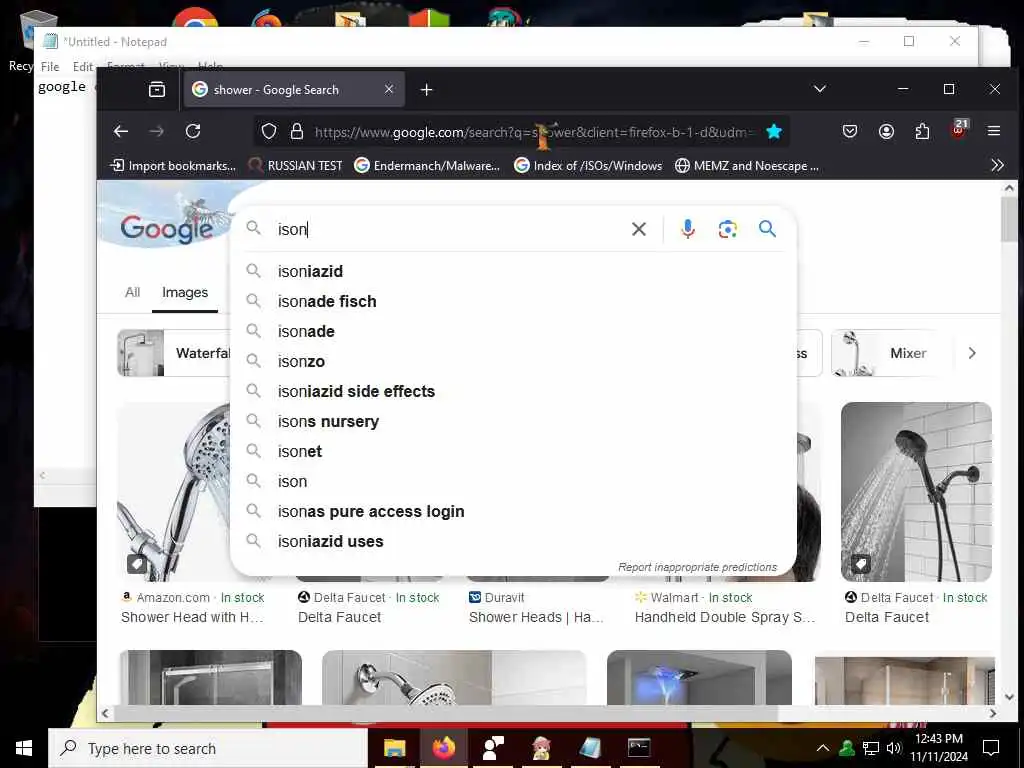
Task: Show more bookmarks chevron
Action: coord(997,165)
